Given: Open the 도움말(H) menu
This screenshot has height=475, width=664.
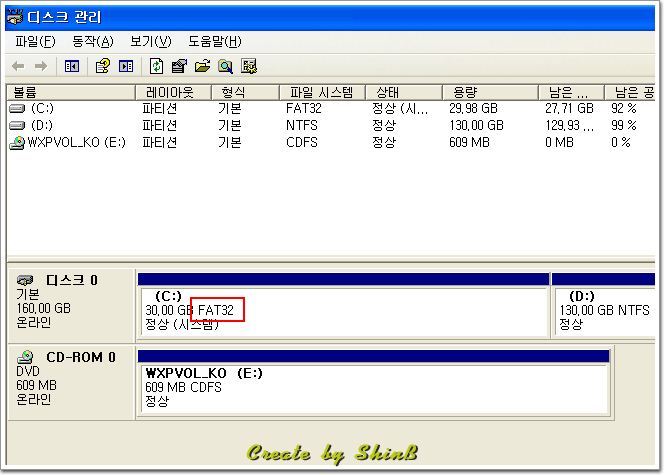Looking at the screenshot, I should coord(215,41).
